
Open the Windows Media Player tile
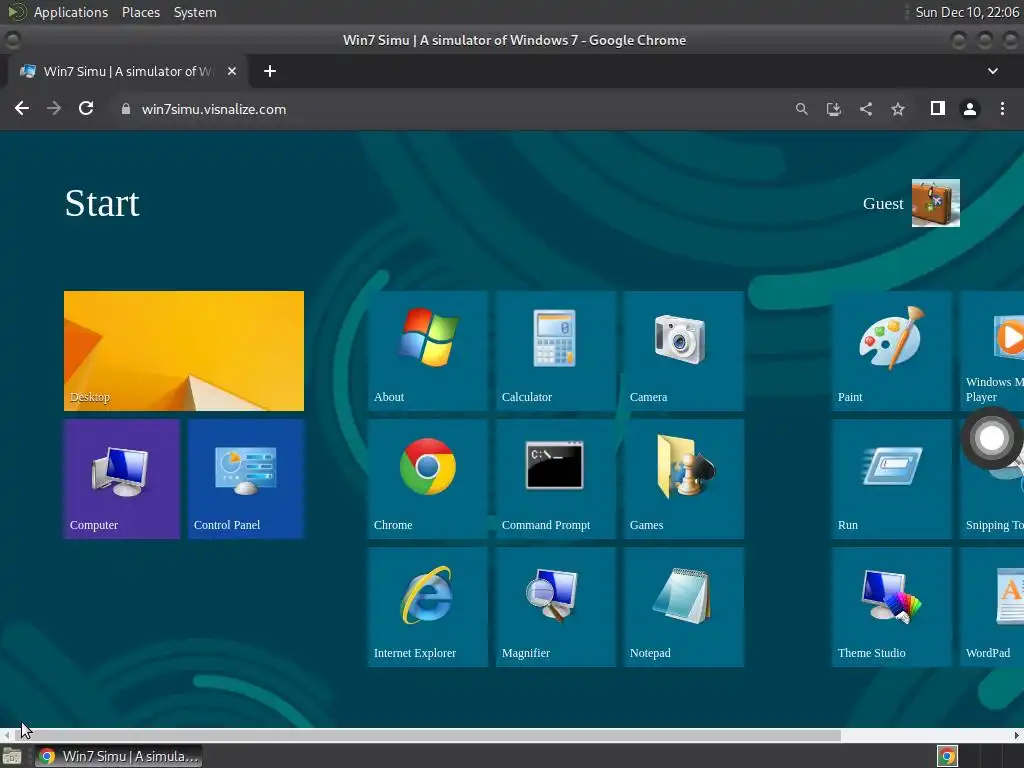(992, 351)
